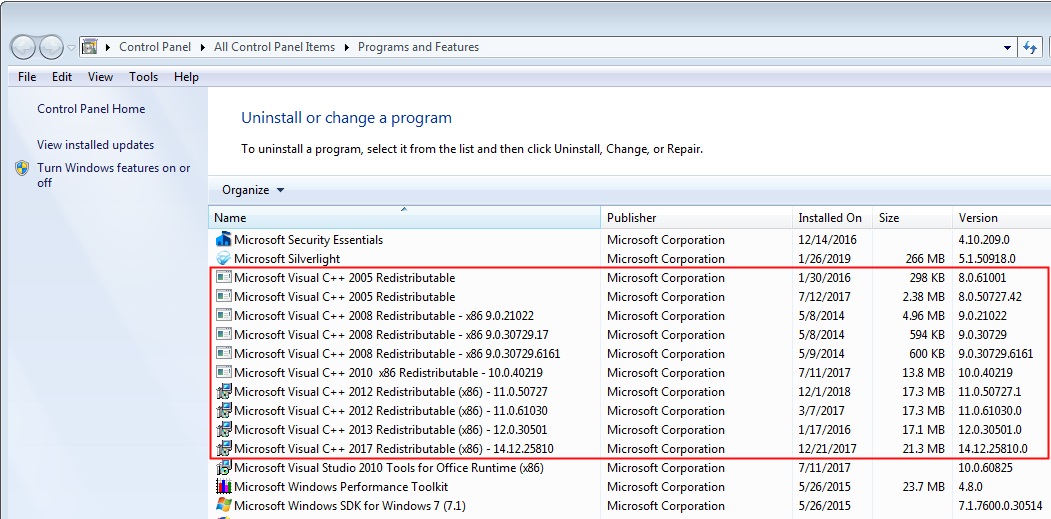Go to Control Panel Home

(91, 109)
